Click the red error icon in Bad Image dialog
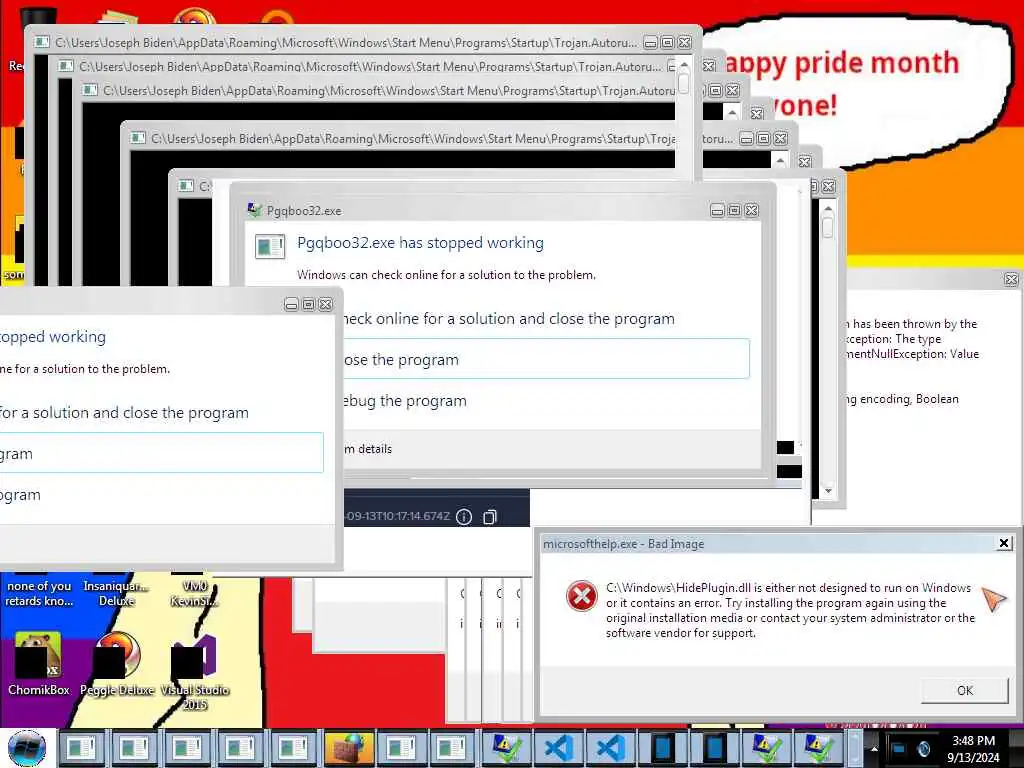Image resolution: width=1024 pixels, height=768 pixels. (x=581, y=596)
